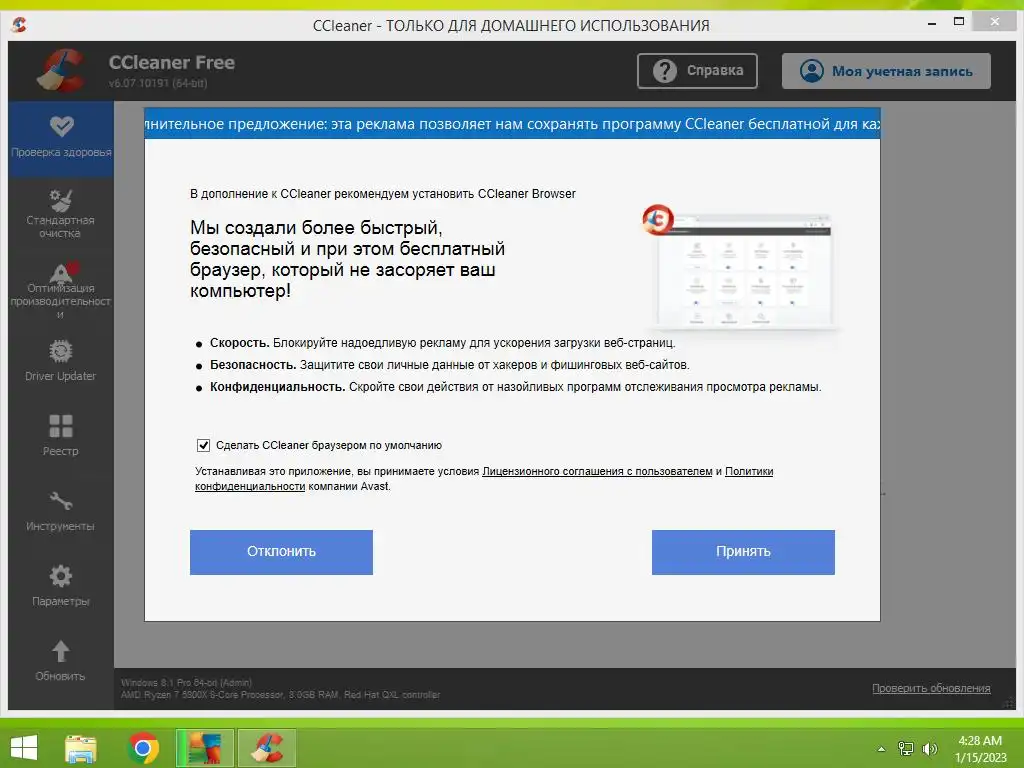Viewport: 1024px width, 768px height.
Task: Minimize the CCleaner window
Action: (x=932, y=23)
